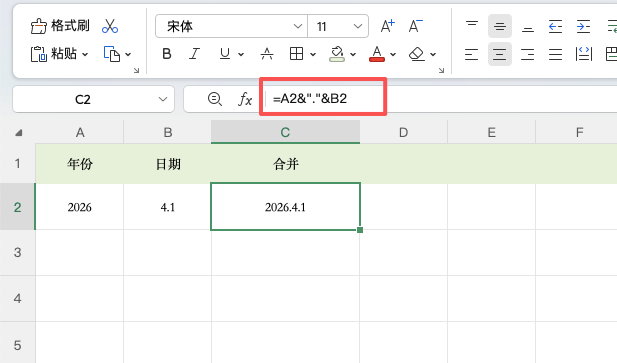Click cell containing 日期
The image size is (617, 363).
point(168,164)
